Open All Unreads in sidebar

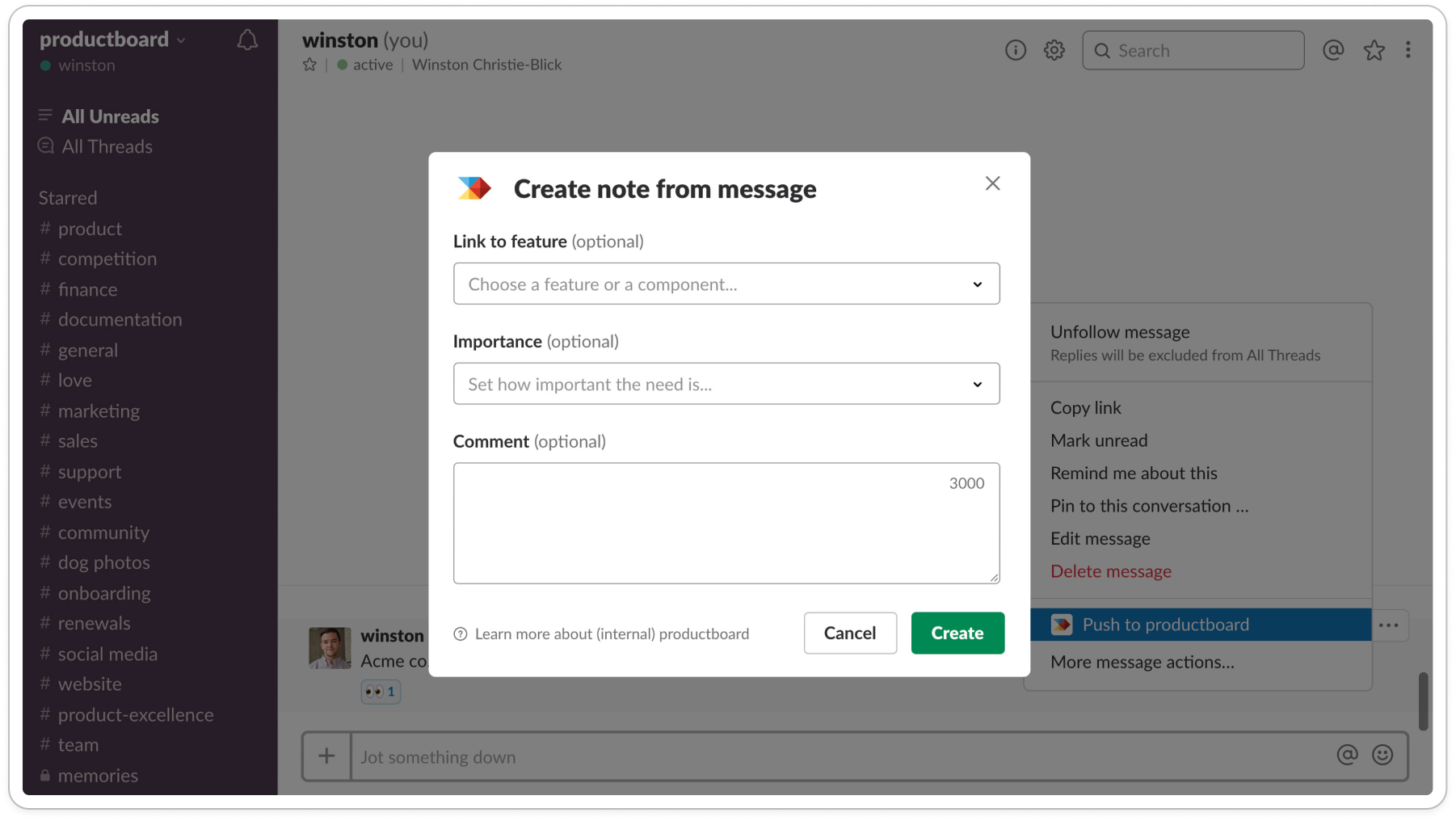[99, 116]
